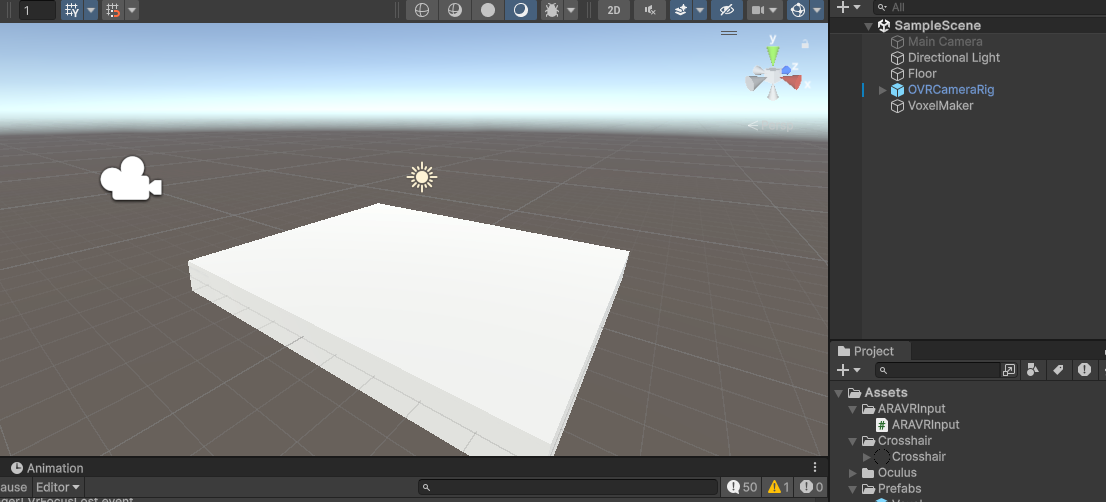Click the center cube of the orientation gizmo

click(x=773, y=73)
